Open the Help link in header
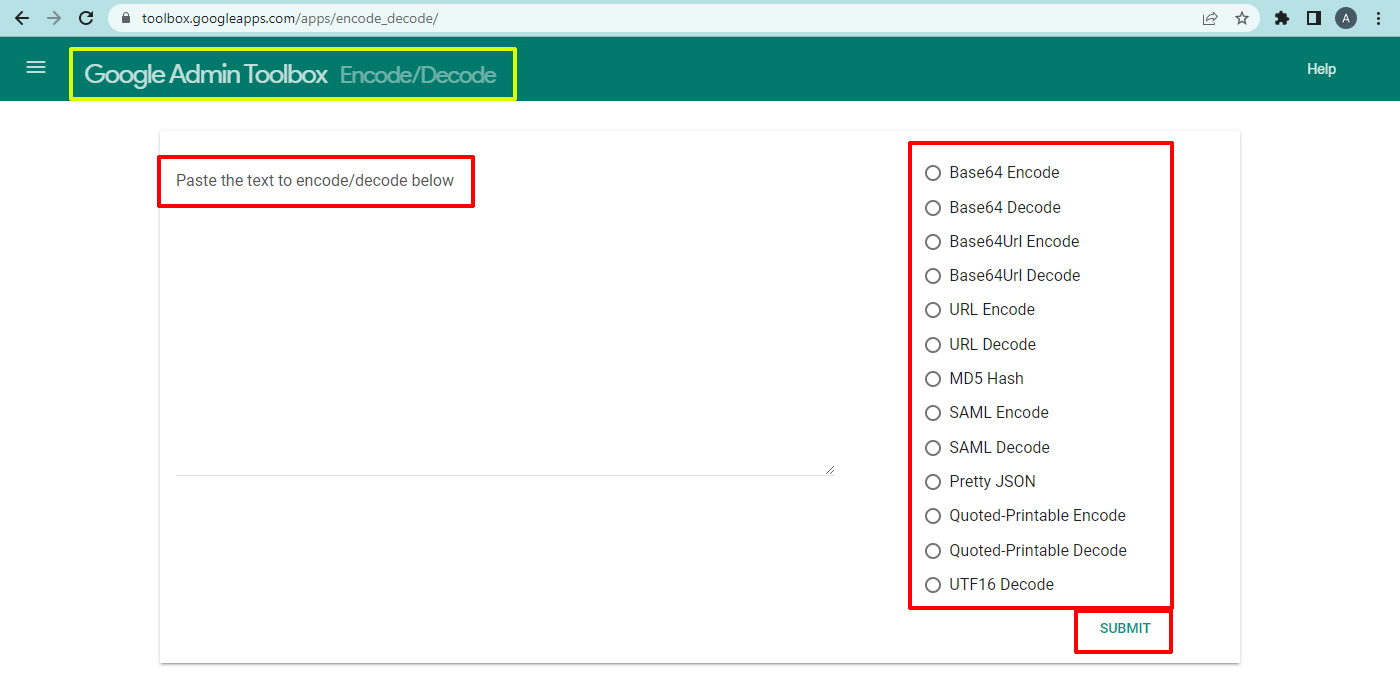Screen dimensions: 1400x694 point(1321,69)
